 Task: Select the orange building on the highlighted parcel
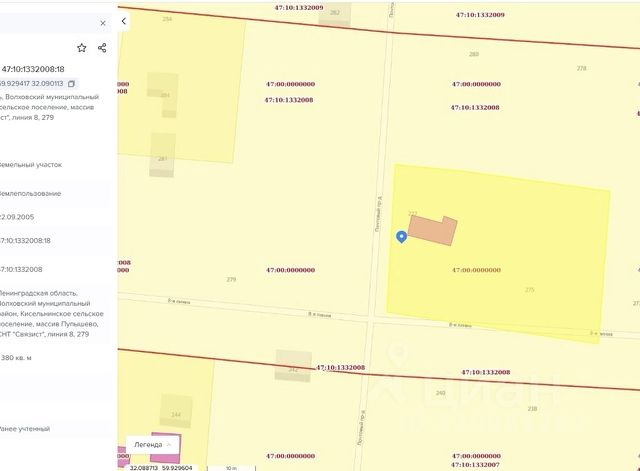click(x=433, y=230)
